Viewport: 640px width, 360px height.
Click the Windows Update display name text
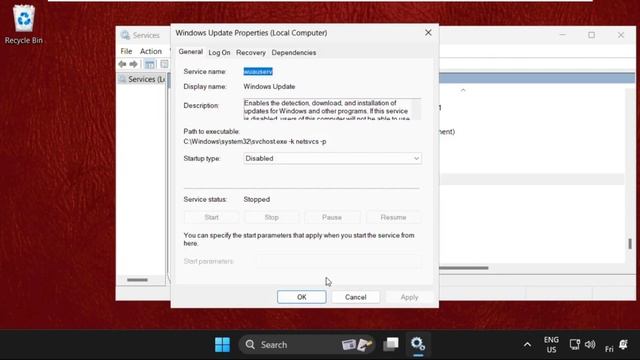pyautogui.click(x=269, y=87)
